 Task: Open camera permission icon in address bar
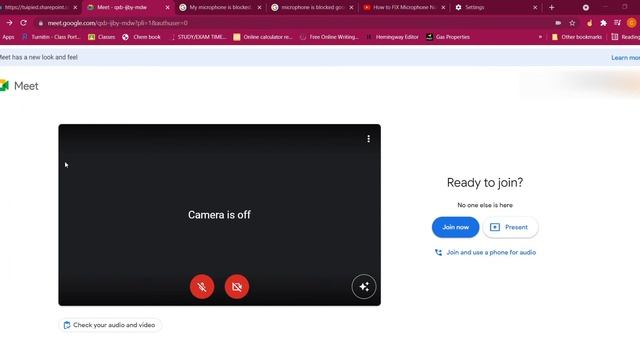558,23
